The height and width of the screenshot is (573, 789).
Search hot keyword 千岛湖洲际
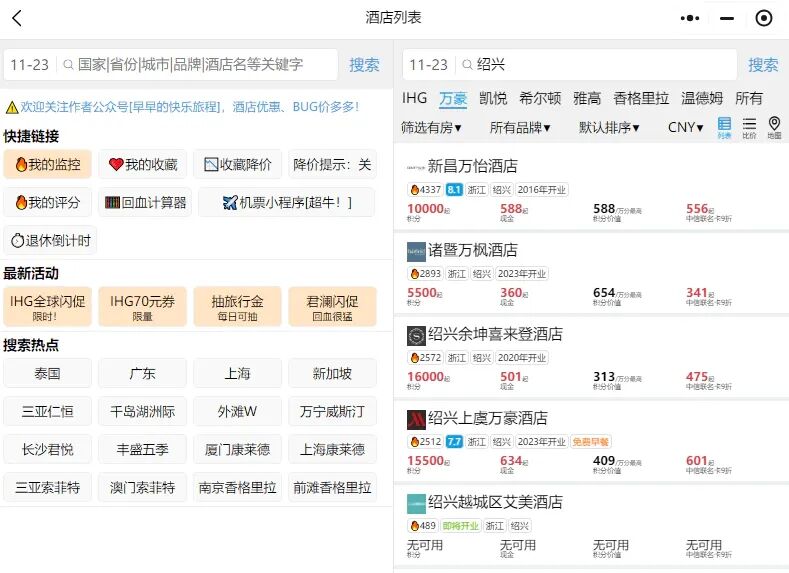point(143,412)
